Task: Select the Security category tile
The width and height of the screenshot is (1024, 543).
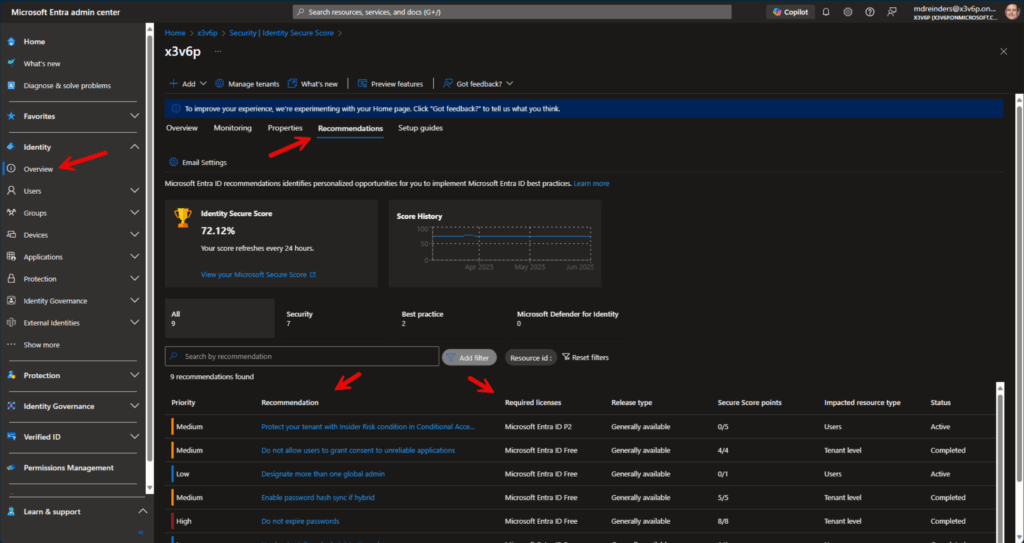Action: pyautogui.click(x=336, y=318)
